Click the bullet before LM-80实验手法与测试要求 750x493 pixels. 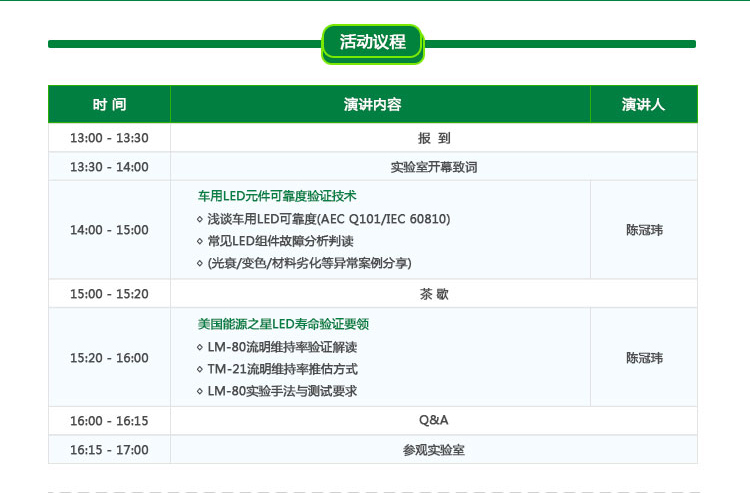pos(200,391)
